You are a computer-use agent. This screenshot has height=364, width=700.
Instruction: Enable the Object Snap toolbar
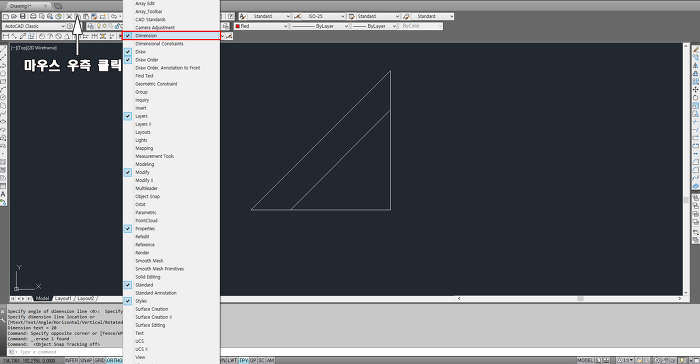(171, 197)
